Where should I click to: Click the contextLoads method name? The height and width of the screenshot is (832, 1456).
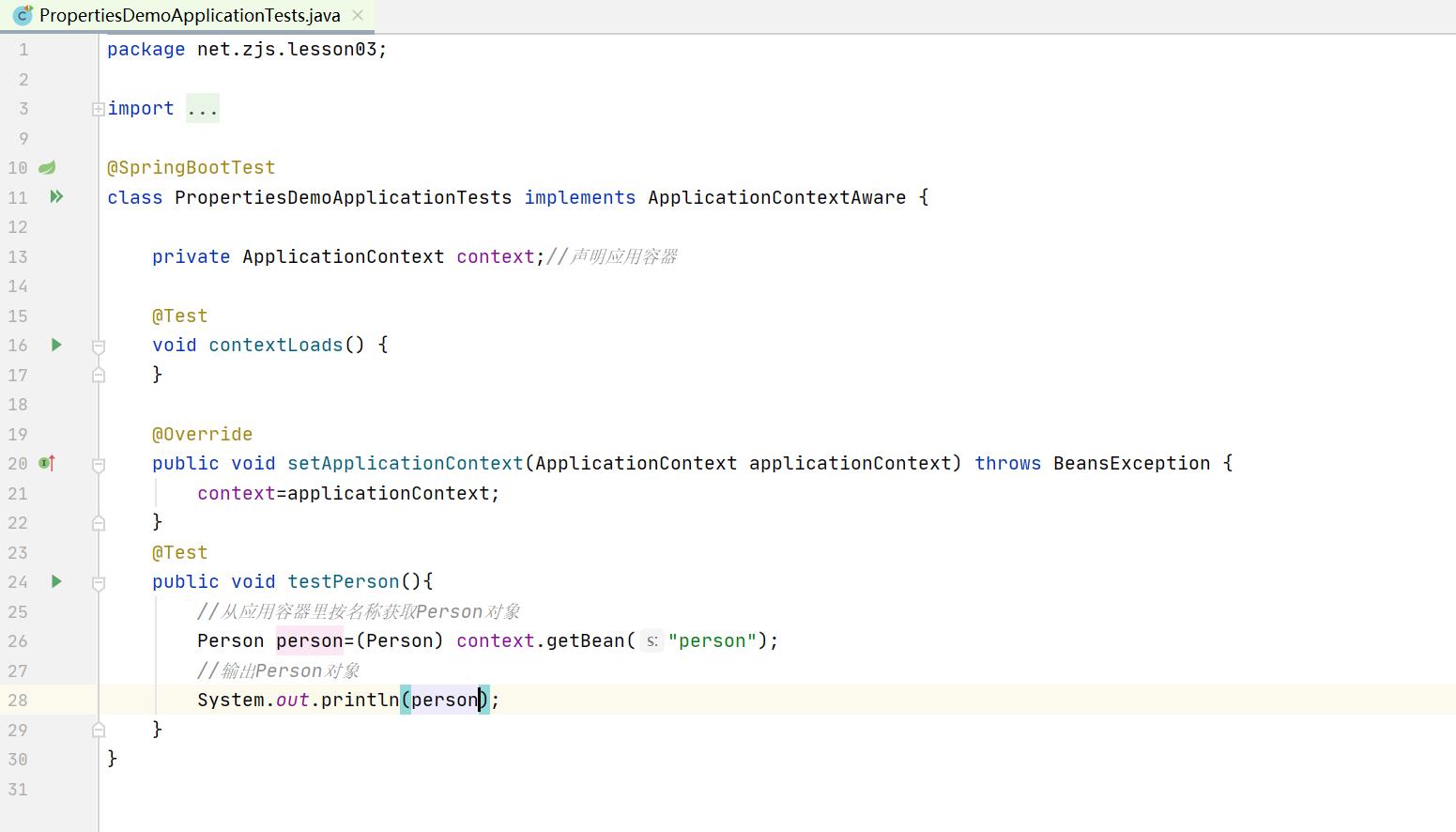click(276, 345)
